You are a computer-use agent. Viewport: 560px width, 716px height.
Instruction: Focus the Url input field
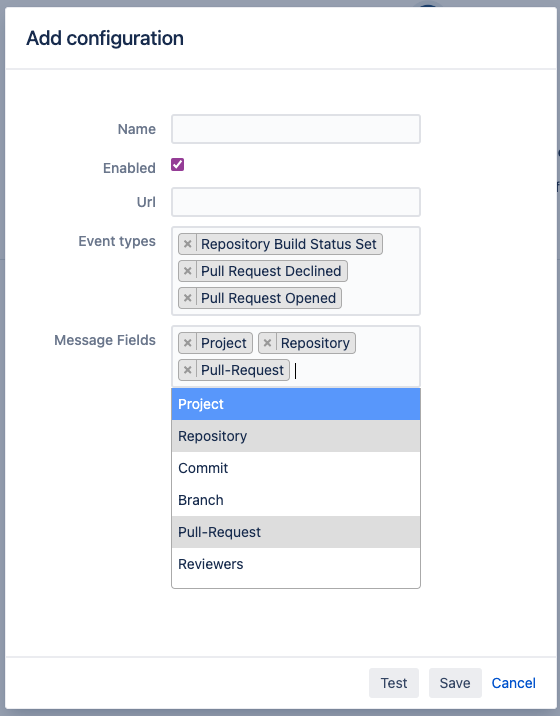tap(296, 202)
